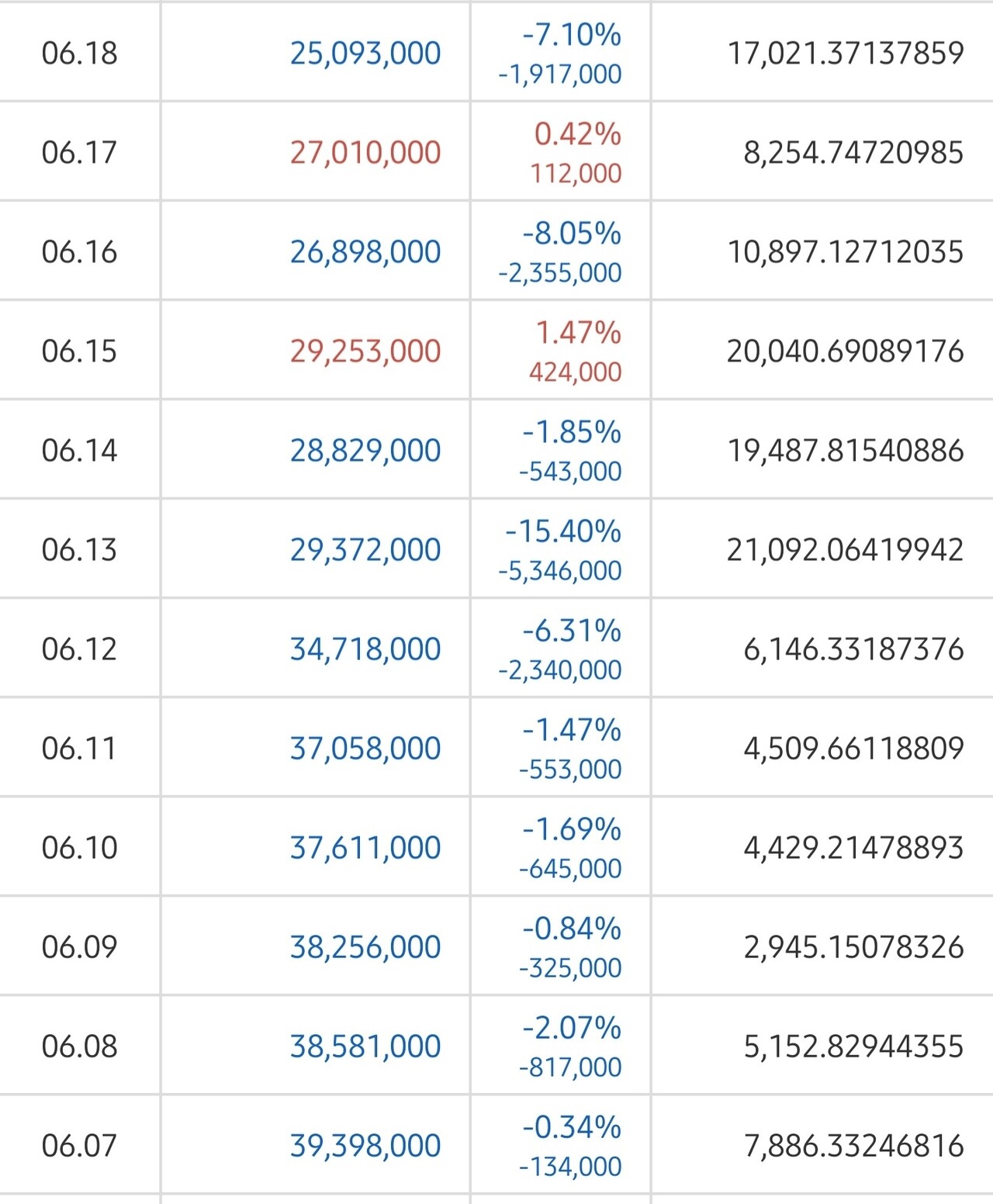Select the 06.07 date cell
This screenshot has height=1204, width=993.
pos(79,1145)
